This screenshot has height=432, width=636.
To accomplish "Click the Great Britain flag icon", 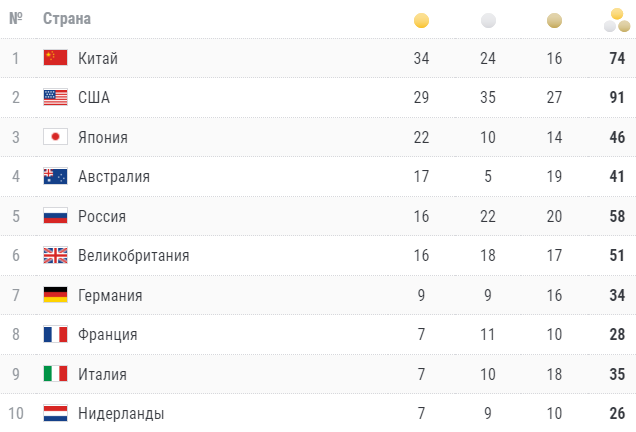I will pos(55,255).
